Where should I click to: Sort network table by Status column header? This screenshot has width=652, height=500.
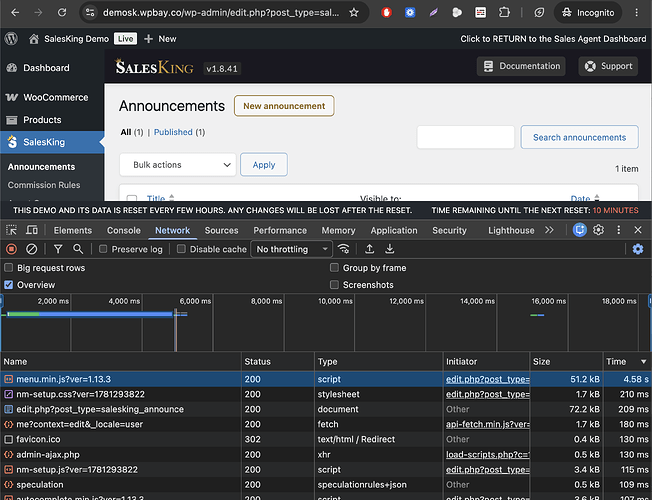pyautogui.click(x=278, y=361)
